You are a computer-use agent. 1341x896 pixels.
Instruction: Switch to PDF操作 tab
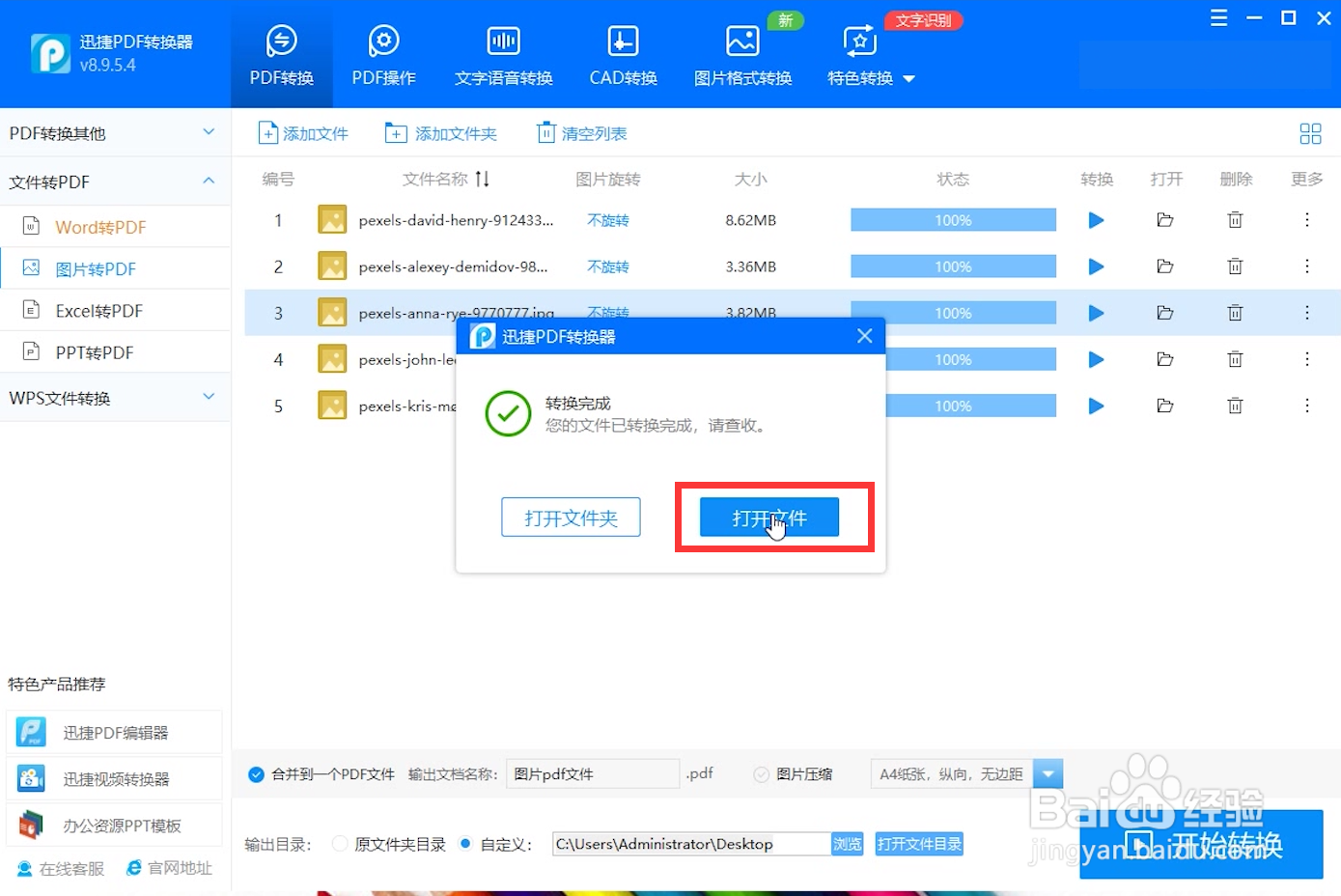[x=383, y=56]
